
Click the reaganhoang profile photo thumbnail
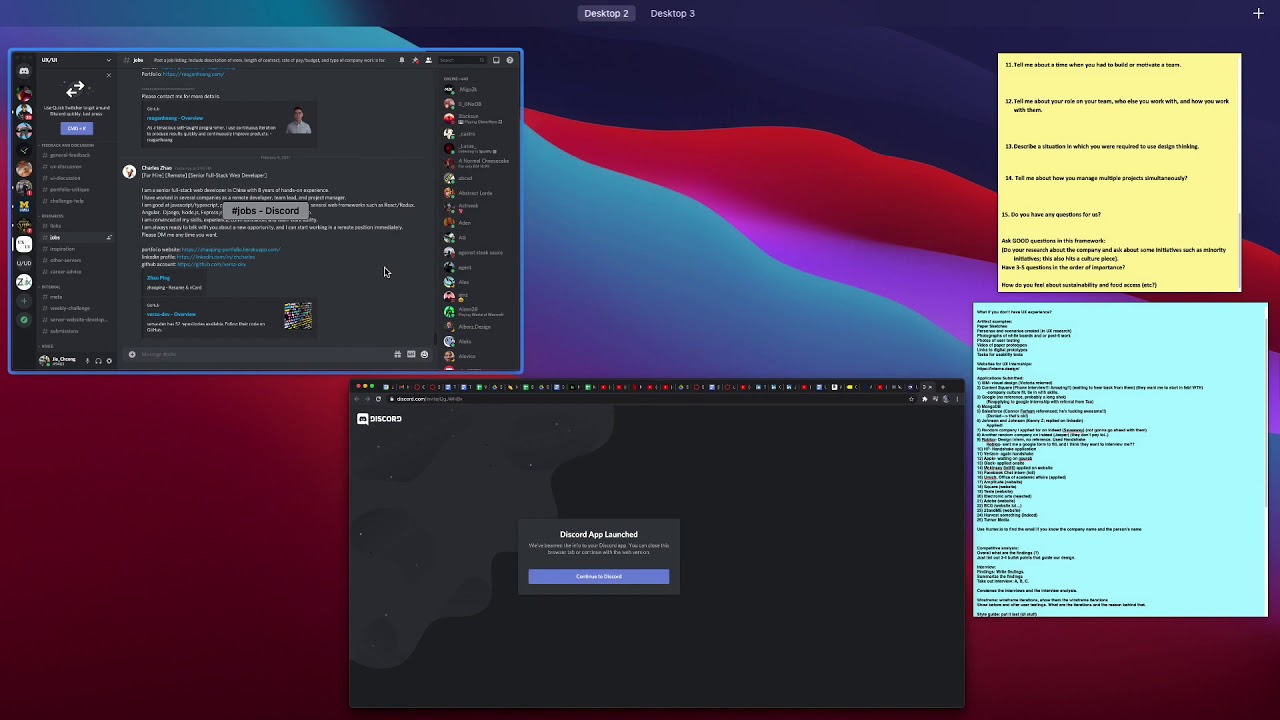[x=298, y=120]
